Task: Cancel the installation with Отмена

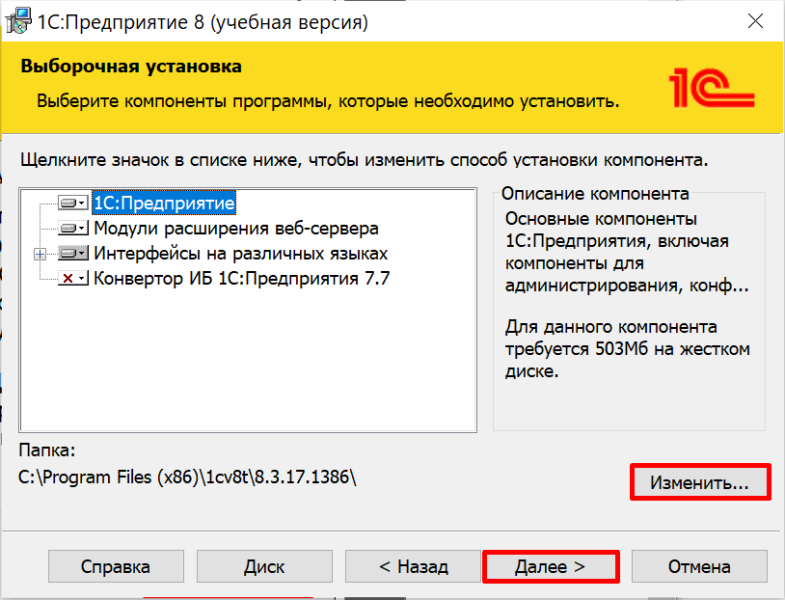Action: tap(699, 567)
